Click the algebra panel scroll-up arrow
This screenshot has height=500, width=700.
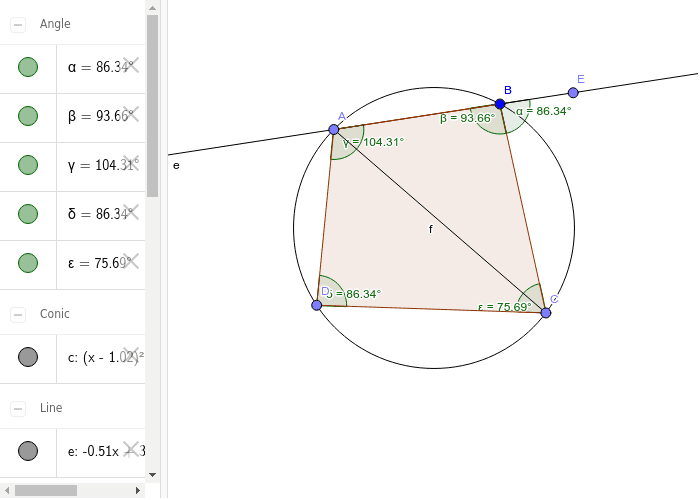coord(152,8)
